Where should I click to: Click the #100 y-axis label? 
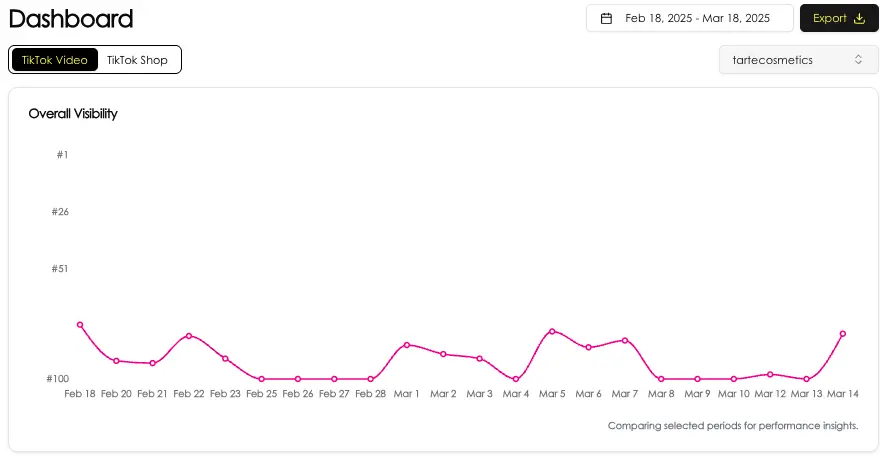[x=57, y=378]
